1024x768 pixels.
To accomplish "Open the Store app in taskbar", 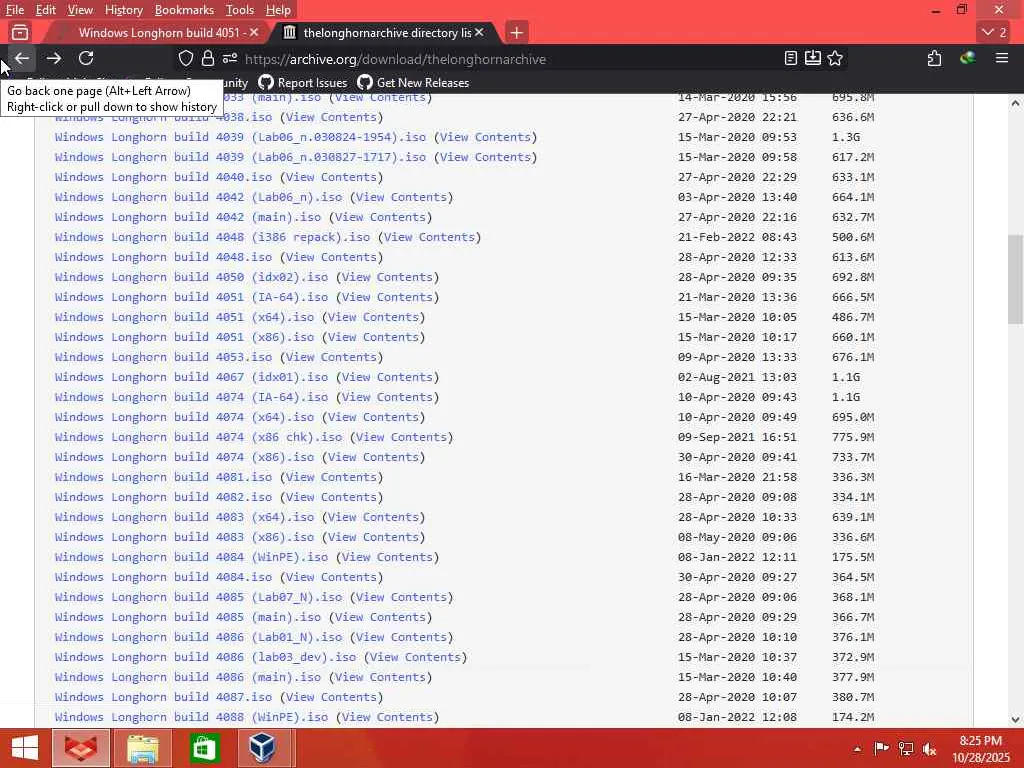I will [x=204, y=748].
